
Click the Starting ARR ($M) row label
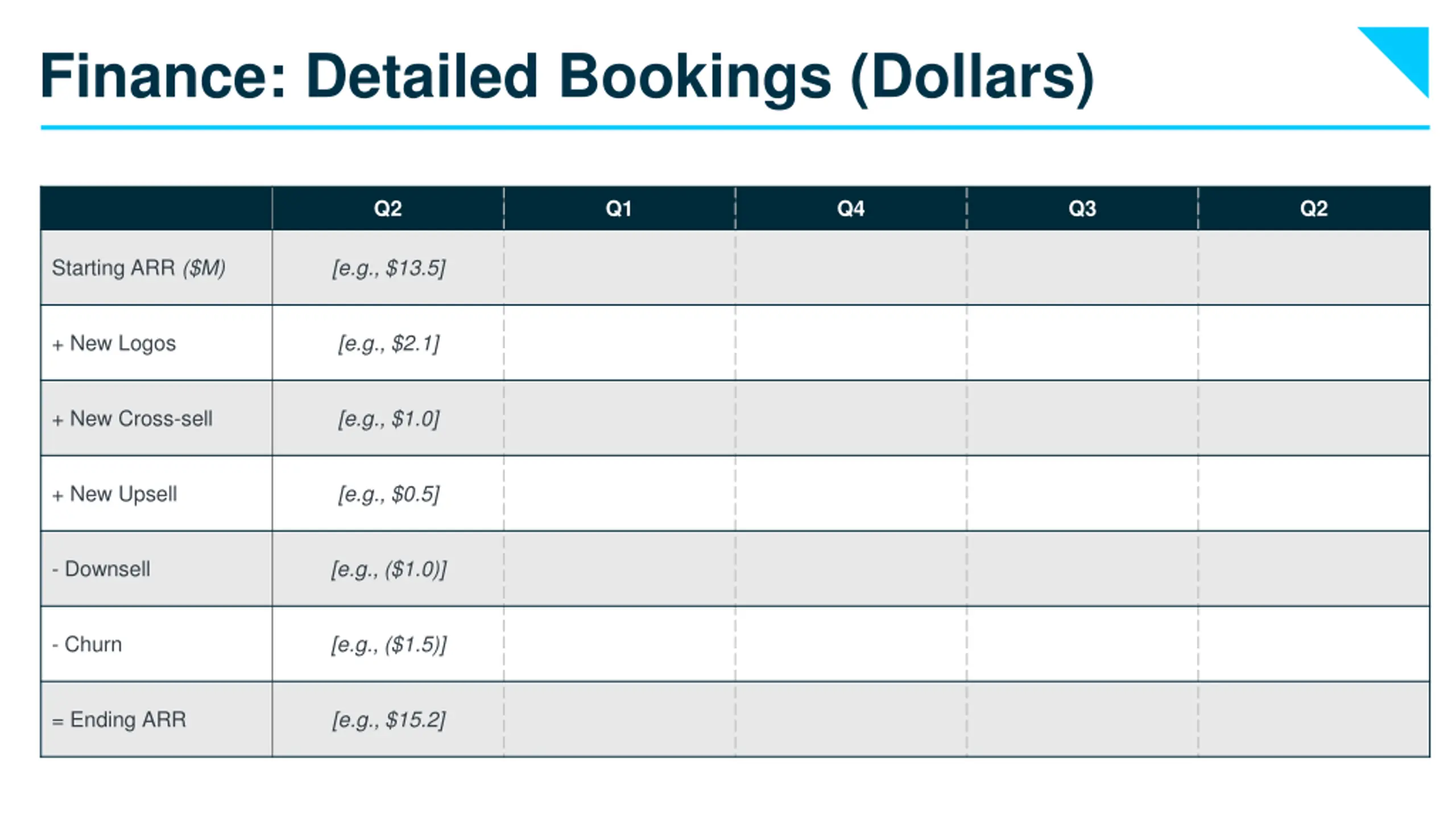click(139, 268)
